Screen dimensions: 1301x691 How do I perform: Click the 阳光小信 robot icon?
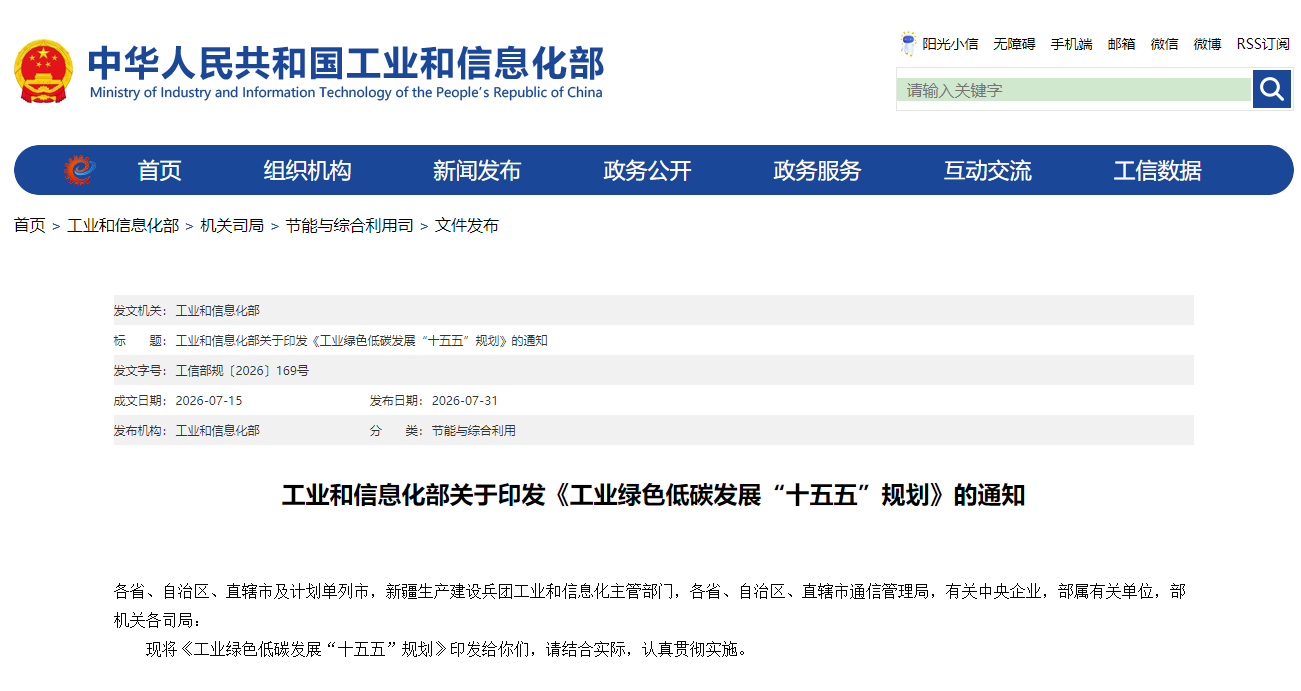(908, 44)
